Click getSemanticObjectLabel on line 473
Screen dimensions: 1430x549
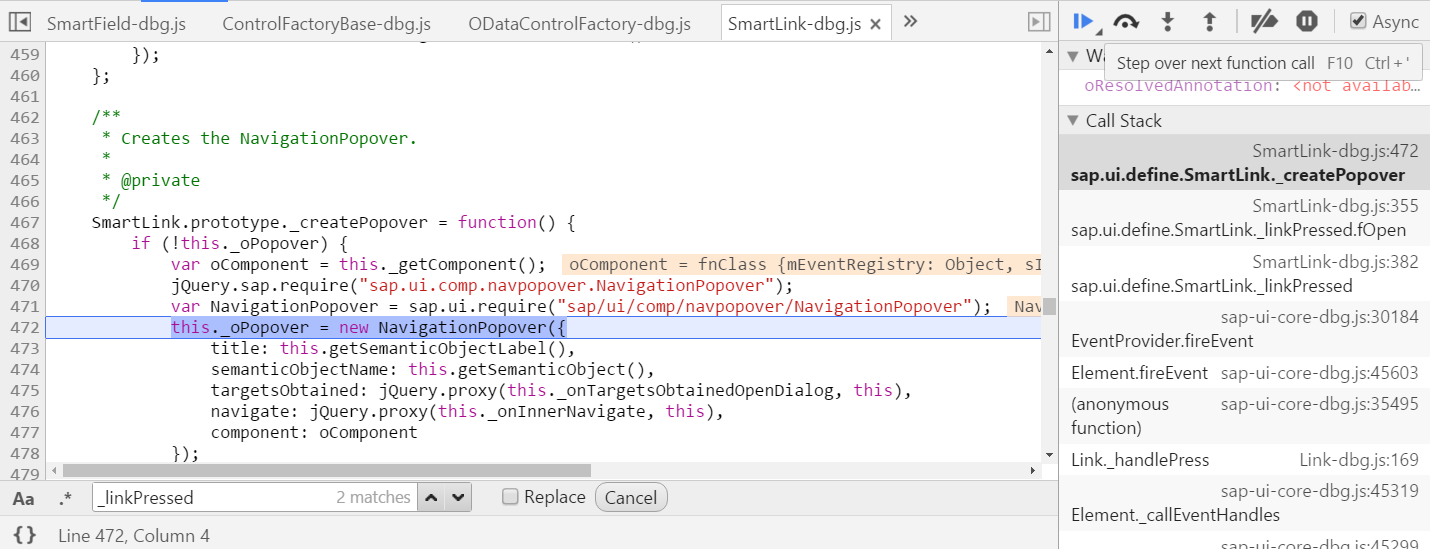443,348
